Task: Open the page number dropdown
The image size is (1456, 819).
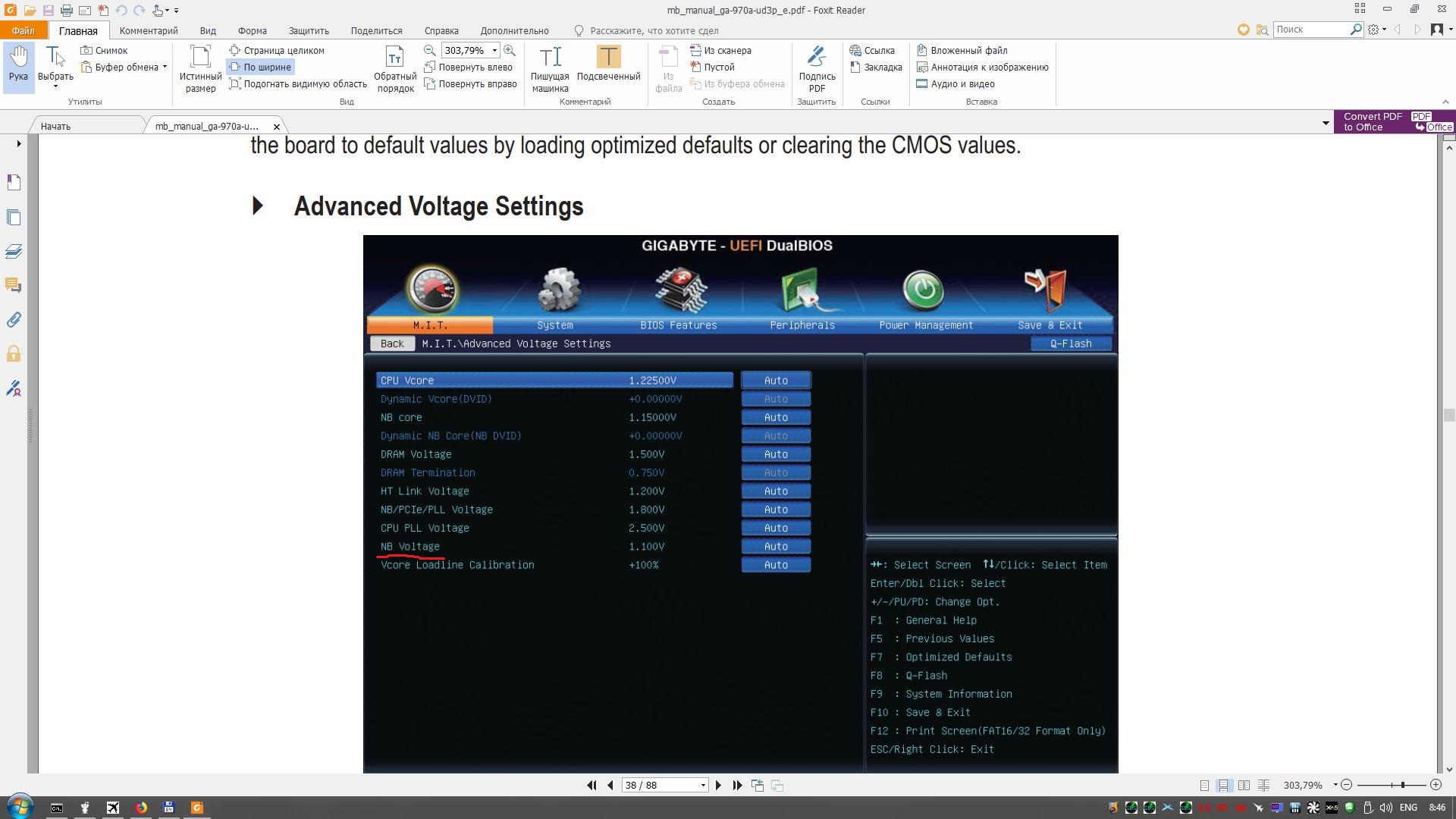Action: (703, 786)
